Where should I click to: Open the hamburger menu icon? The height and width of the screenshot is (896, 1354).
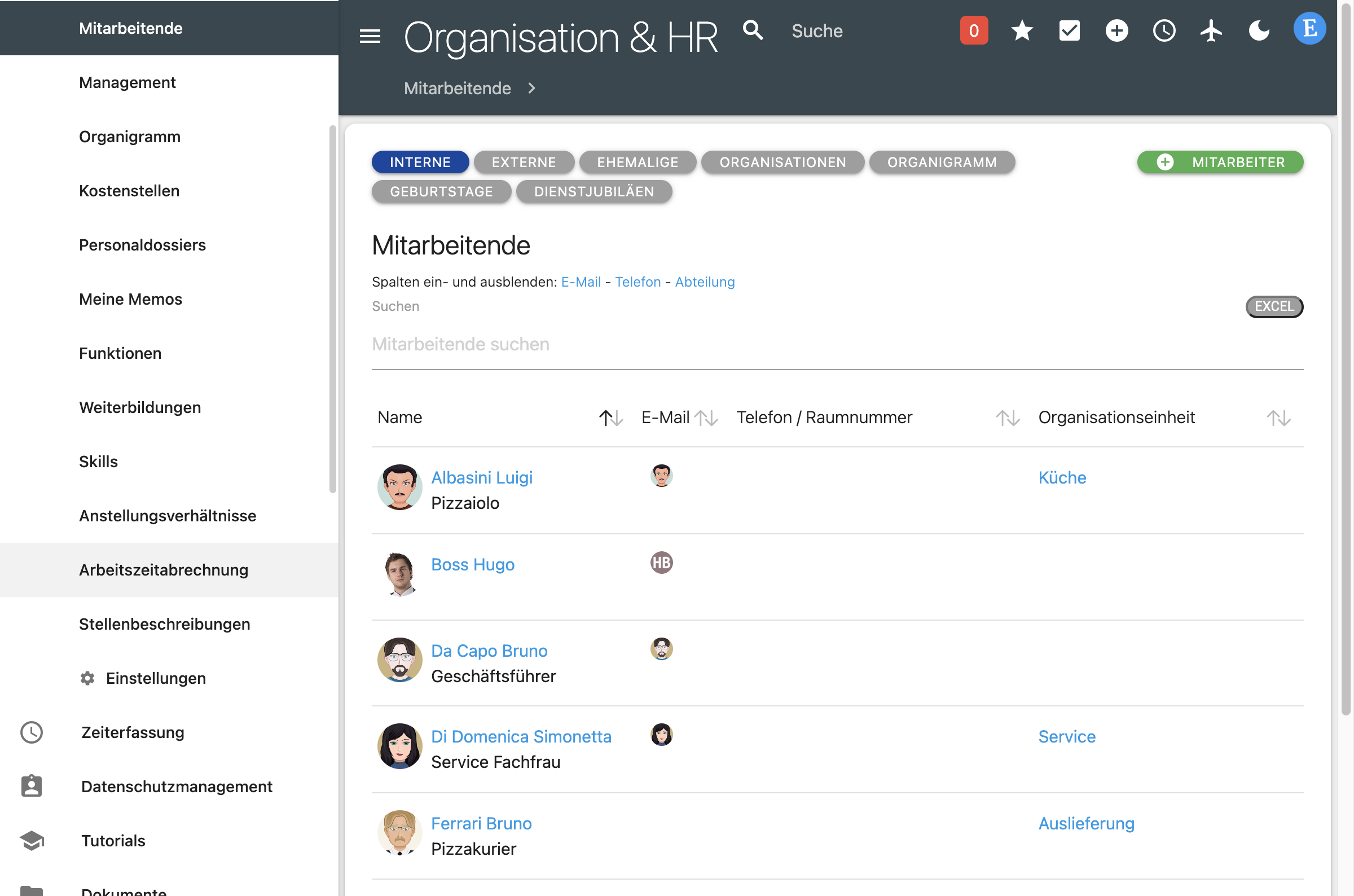(x=370, y=37)
